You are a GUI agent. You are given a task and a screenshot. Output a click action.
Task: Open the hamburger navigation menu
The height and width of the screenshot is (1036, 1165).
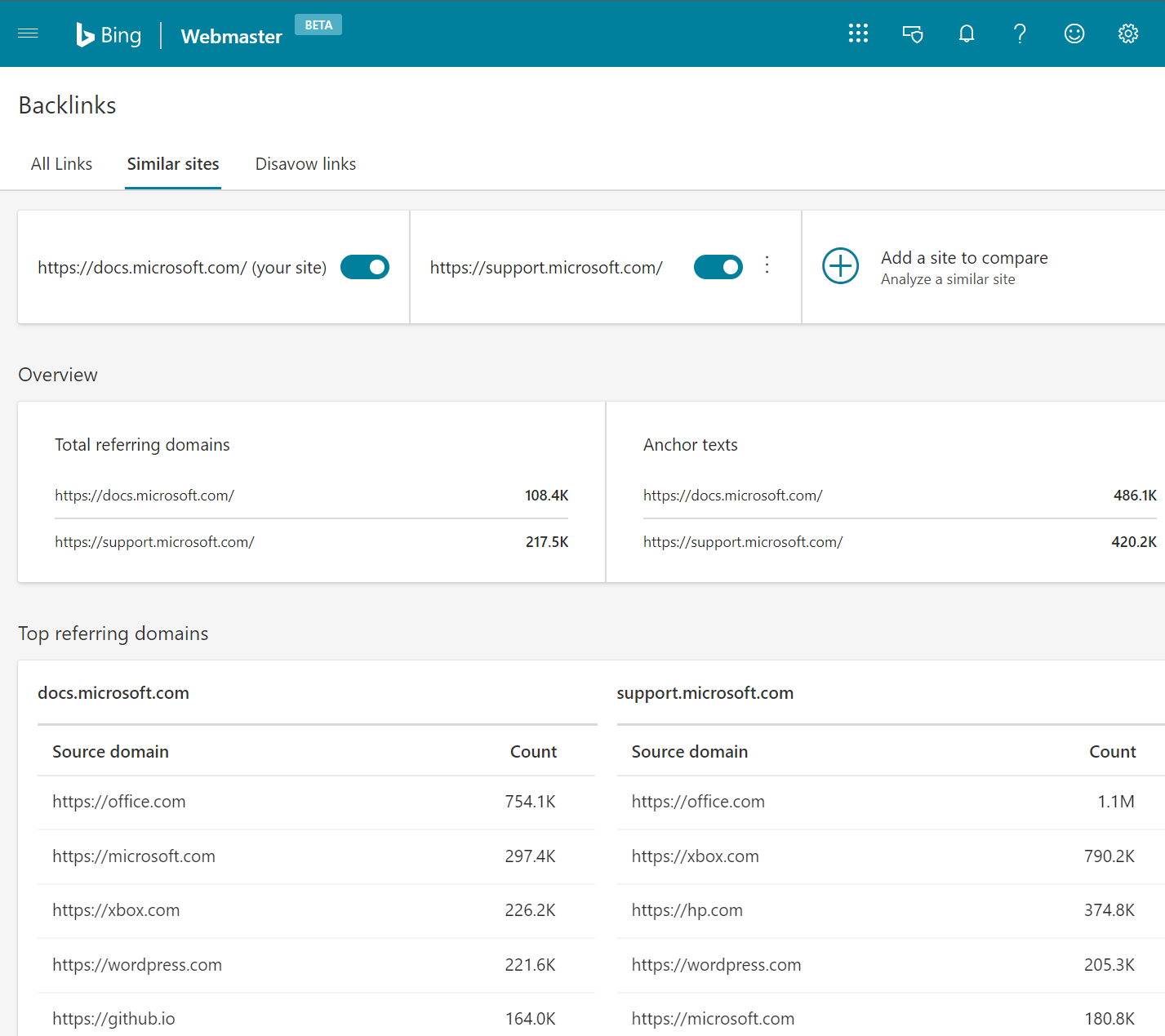point(28,33)
